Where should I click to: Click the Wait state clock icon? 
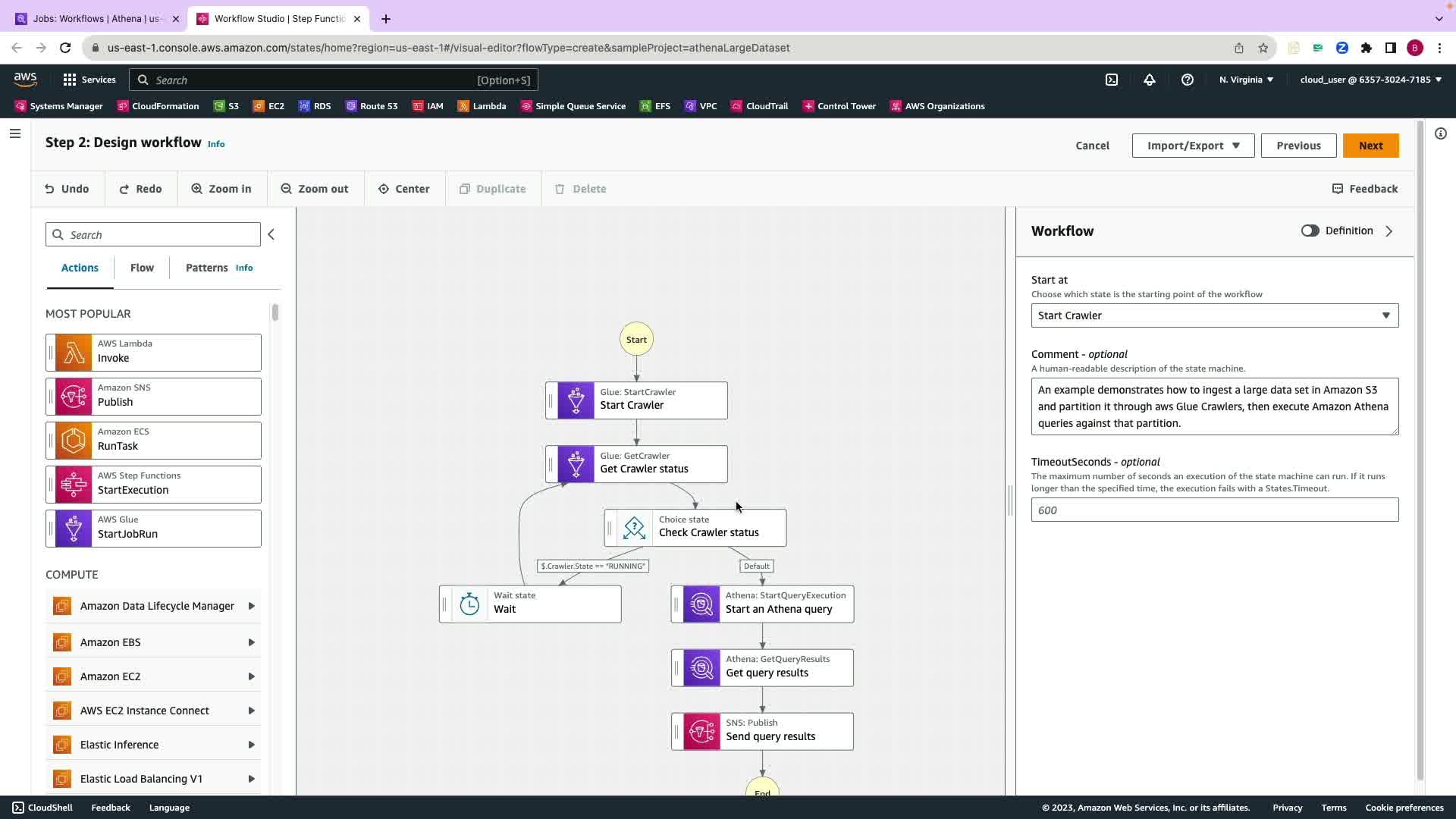[469, 604]
